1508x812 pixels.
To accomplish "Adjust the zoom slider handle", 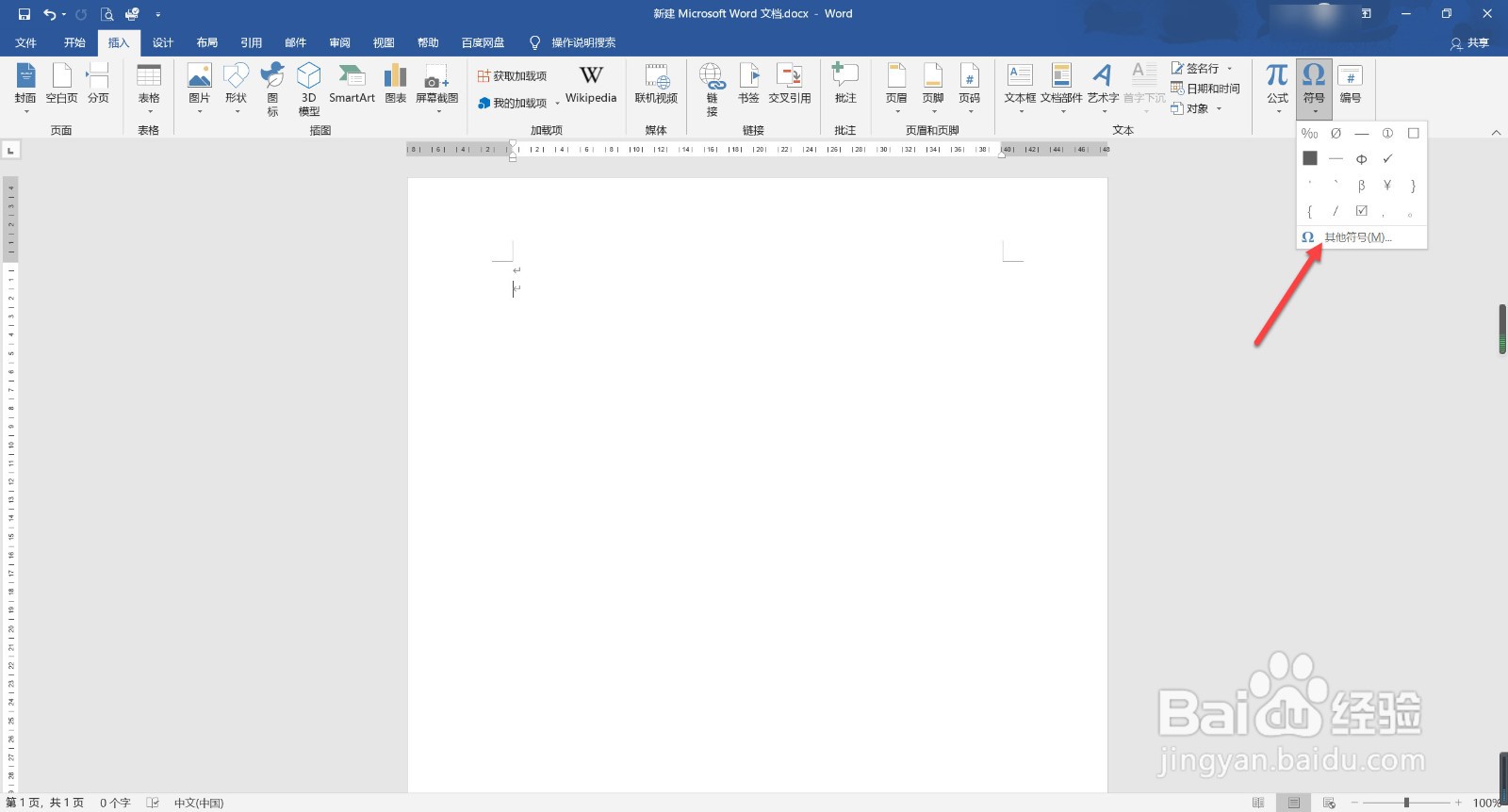I will (x=1406, y=803).
